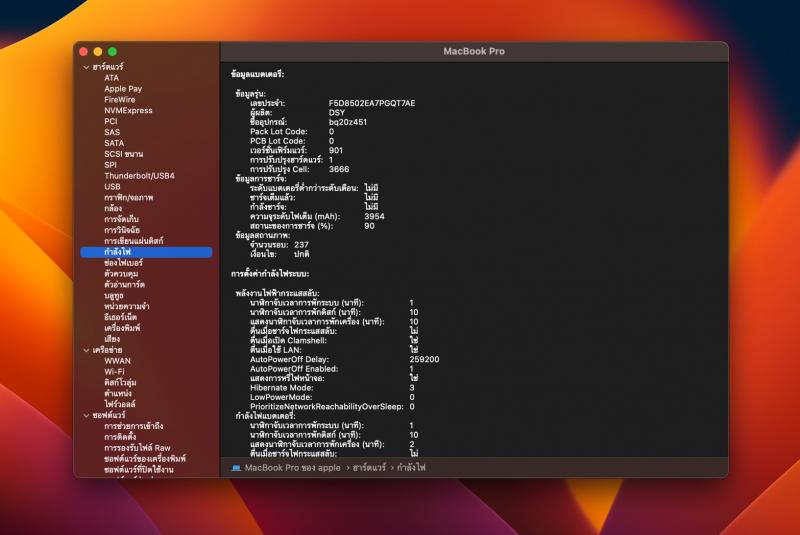Click full charge capacity value 3954
The image size is (800, 535).
click(374, 217)
